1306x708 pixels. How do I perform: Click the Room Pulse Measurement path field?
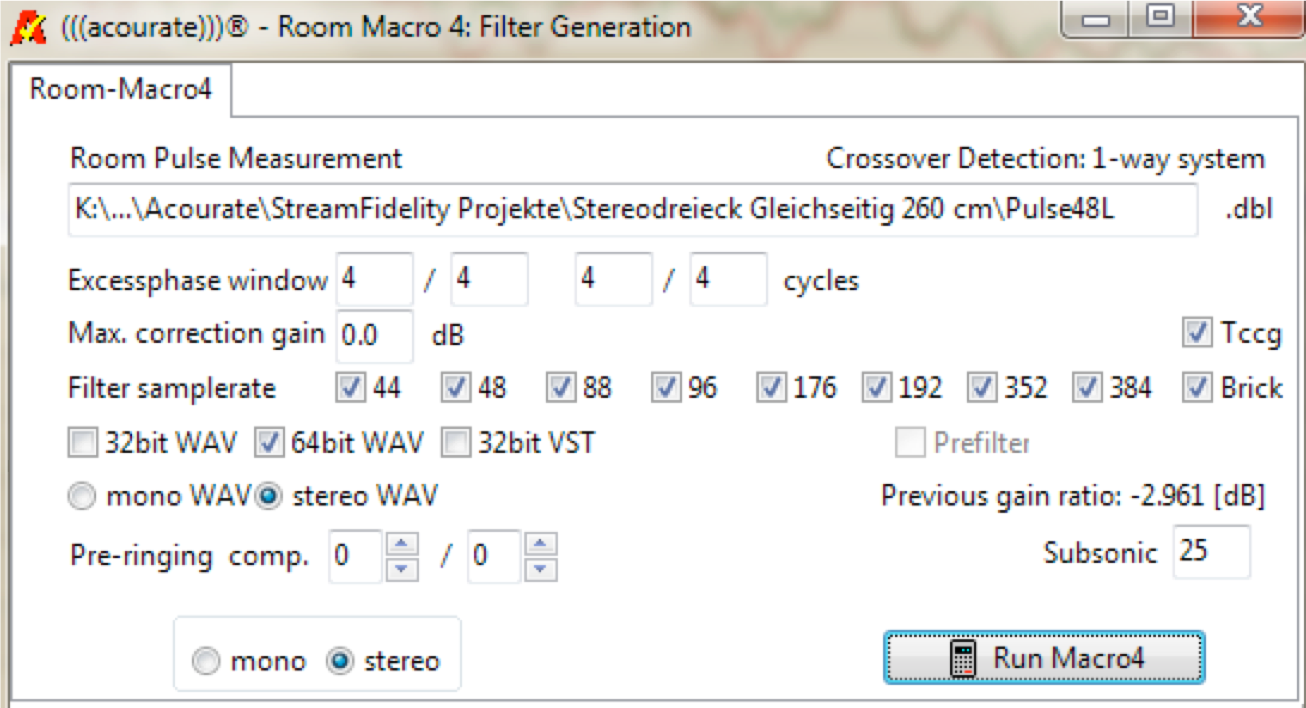[632, 211]
